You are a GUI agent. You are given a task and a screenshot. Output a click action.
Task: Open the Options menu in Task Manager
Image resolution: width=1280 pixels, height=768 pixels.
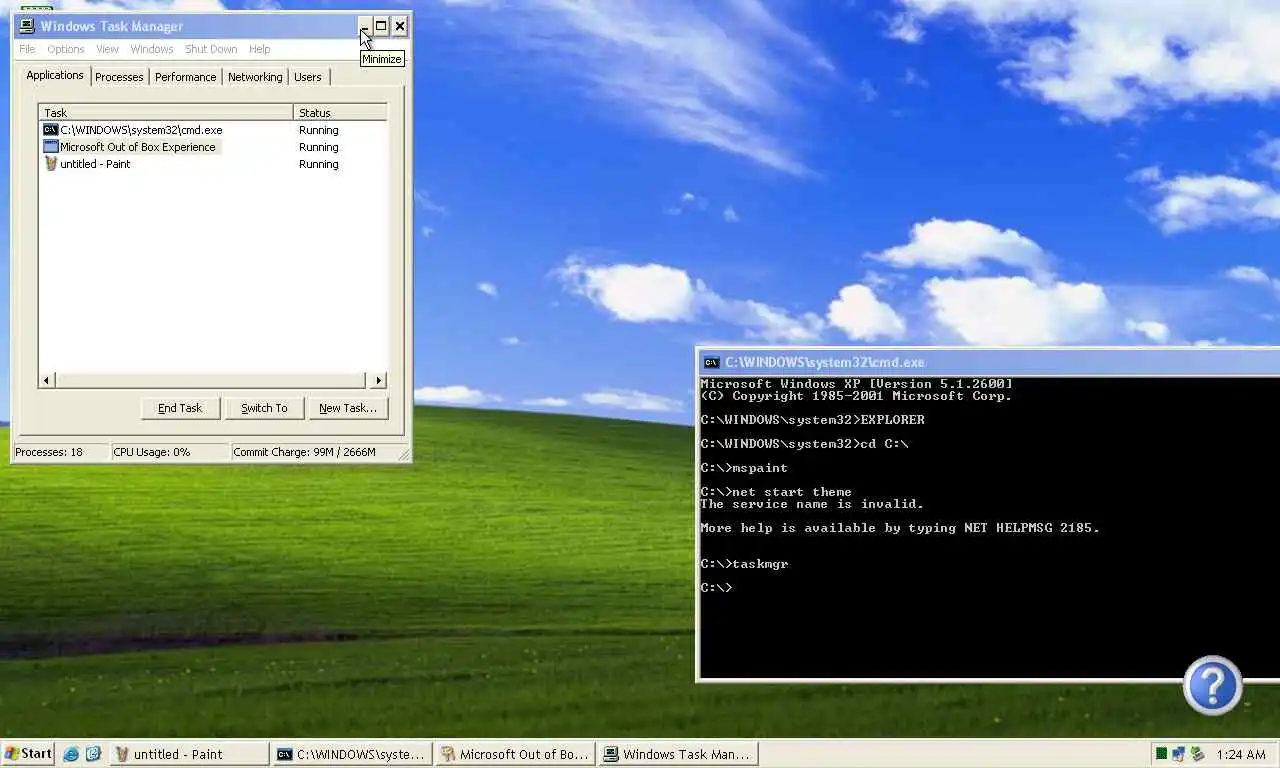click(x=66, y=49)
